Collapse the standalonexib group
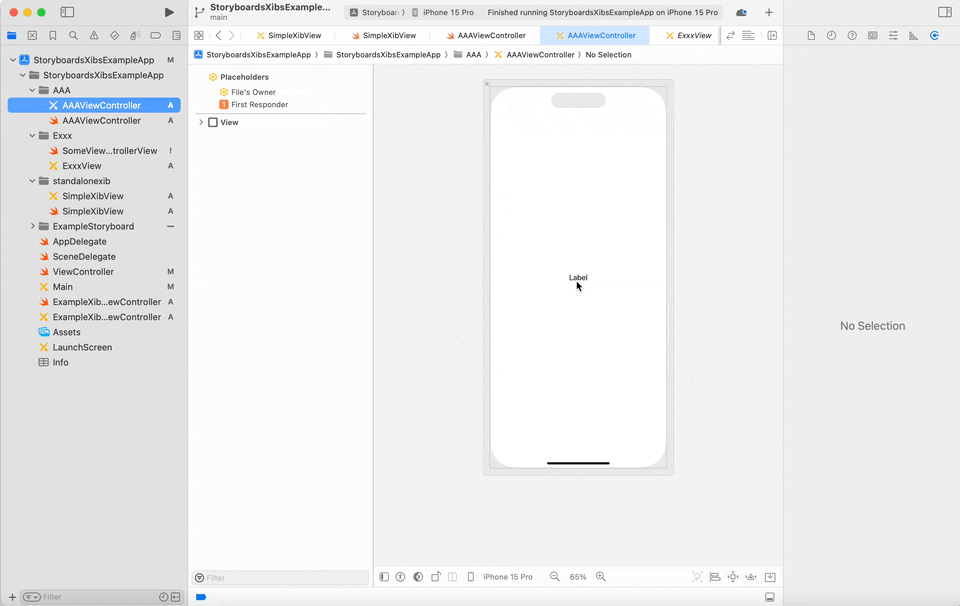The width and height of the screenshot is (960, 606). pos(32,181)
